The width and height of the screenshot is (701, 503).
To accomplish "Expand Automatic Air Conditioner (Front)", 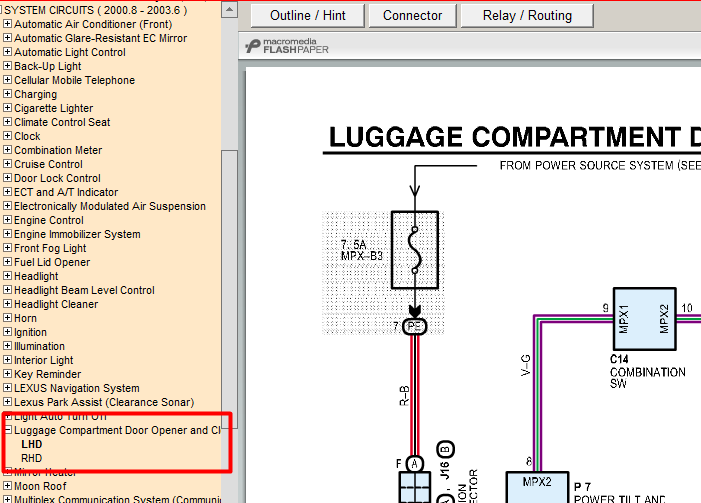I will 7,24.
